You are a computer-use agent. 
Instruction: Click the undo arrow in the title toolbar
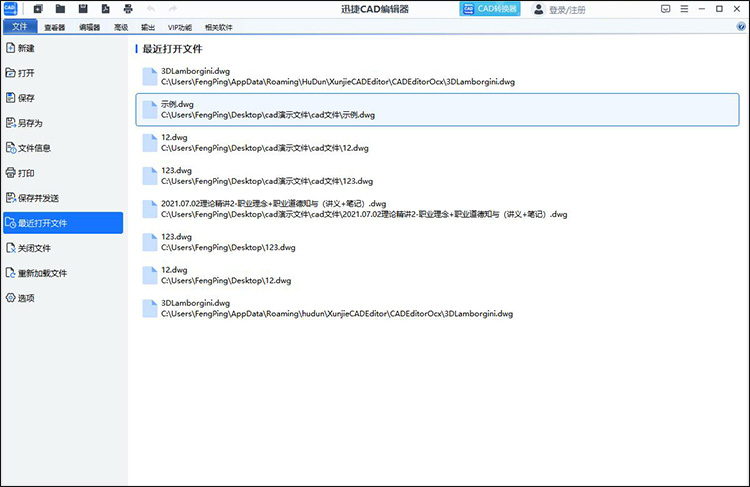click(x=151, y=9)
